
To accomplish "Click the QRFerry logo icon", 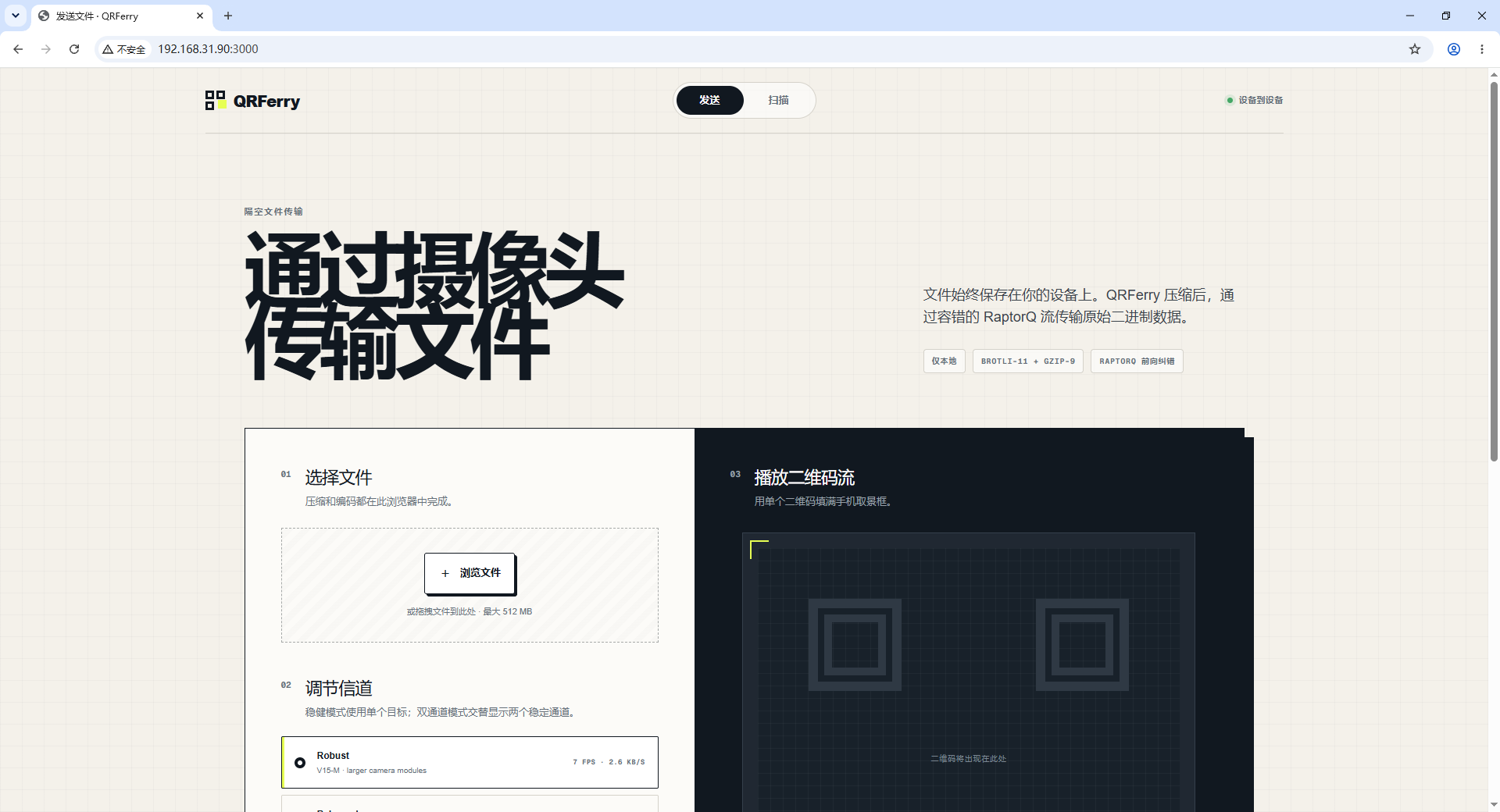I will [215, 100].
